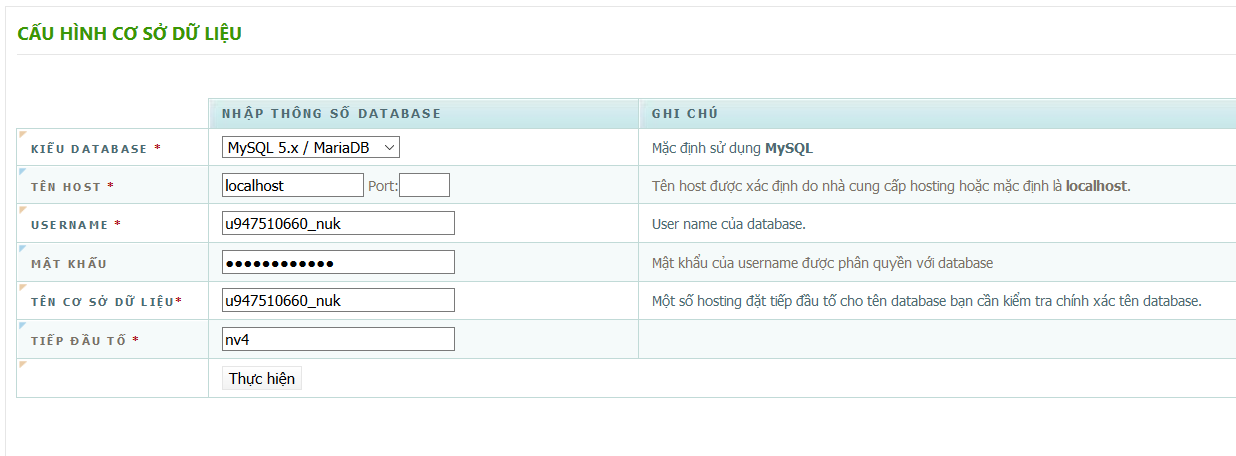Click the 'Tên Host' row label

pyautogui.click(x=73, y=186)
